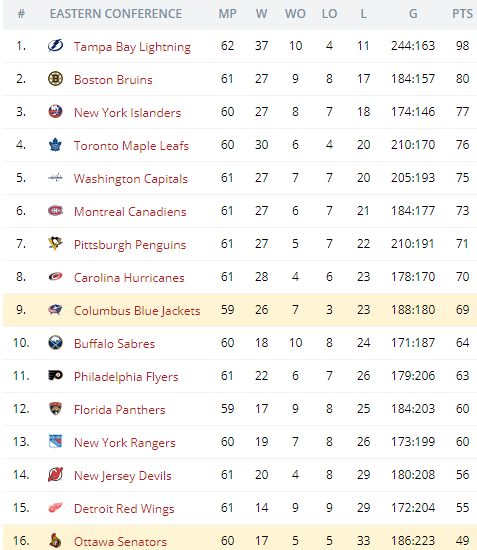This screenshot has height=550, width=477.
Task: Click the Buffalo Sabres logo icon
Action: coord(55,342)
